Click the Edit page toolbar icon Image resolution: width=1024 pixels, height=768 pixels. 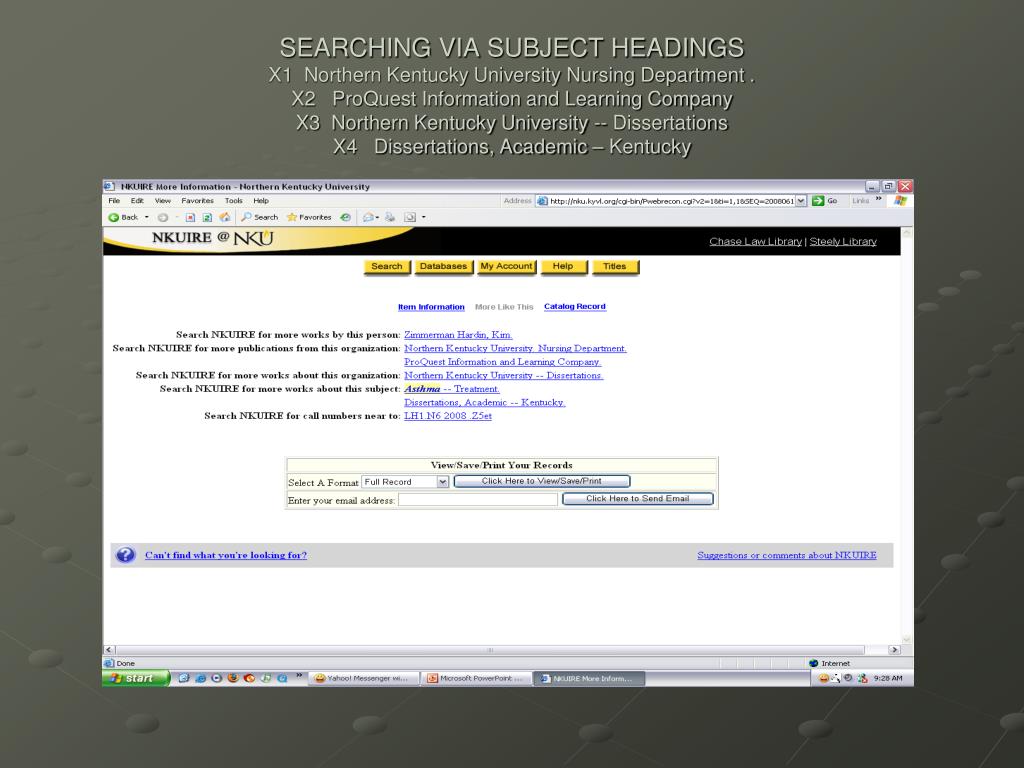(410, 217)
